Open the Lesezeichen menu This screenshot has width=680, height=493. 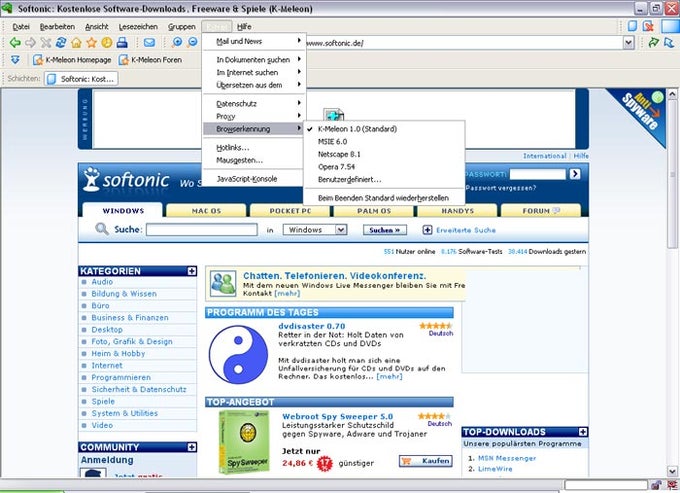tap(138, 26)
